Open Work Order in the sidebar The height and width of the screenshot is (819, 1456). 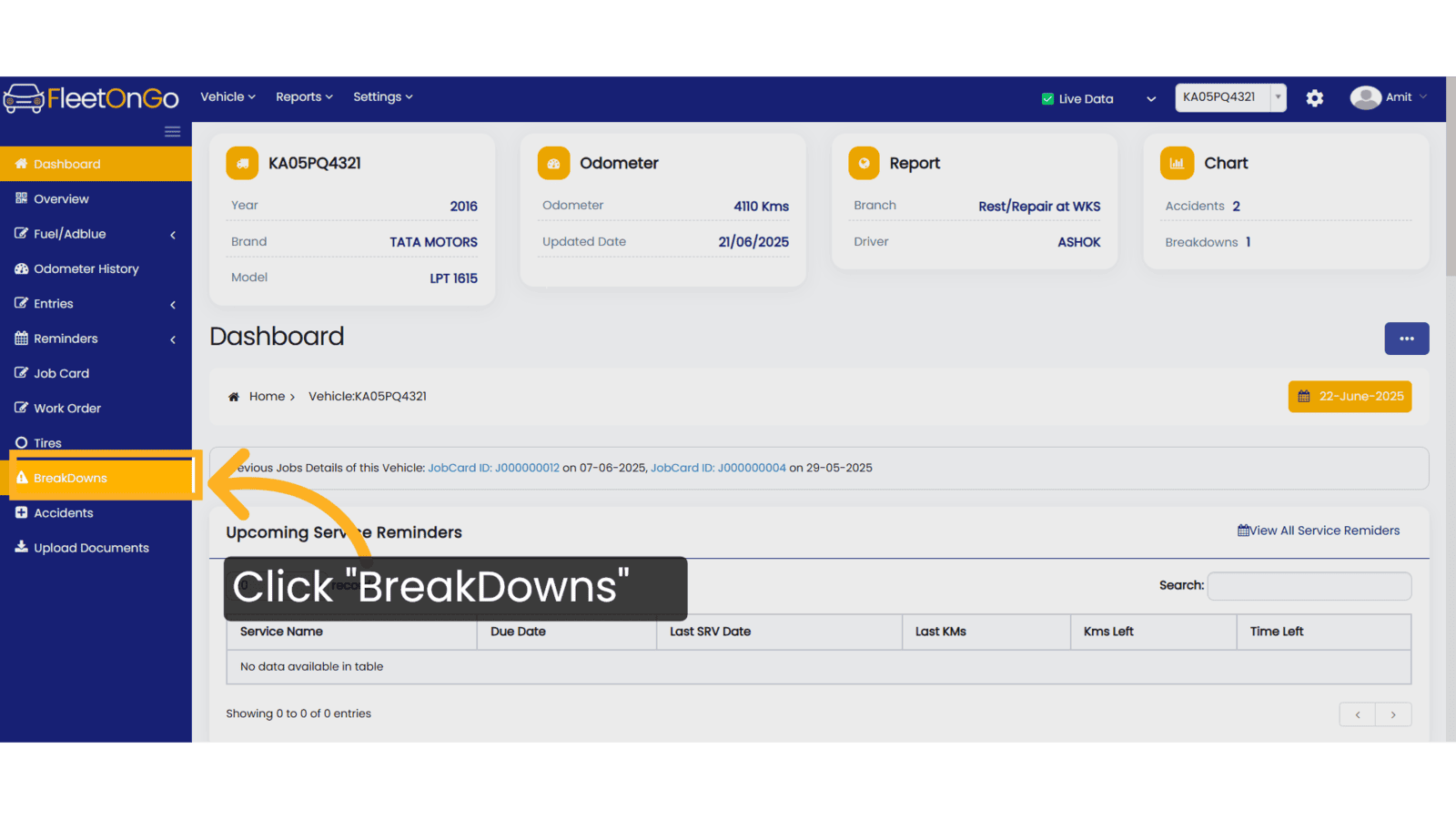[96, 409]
